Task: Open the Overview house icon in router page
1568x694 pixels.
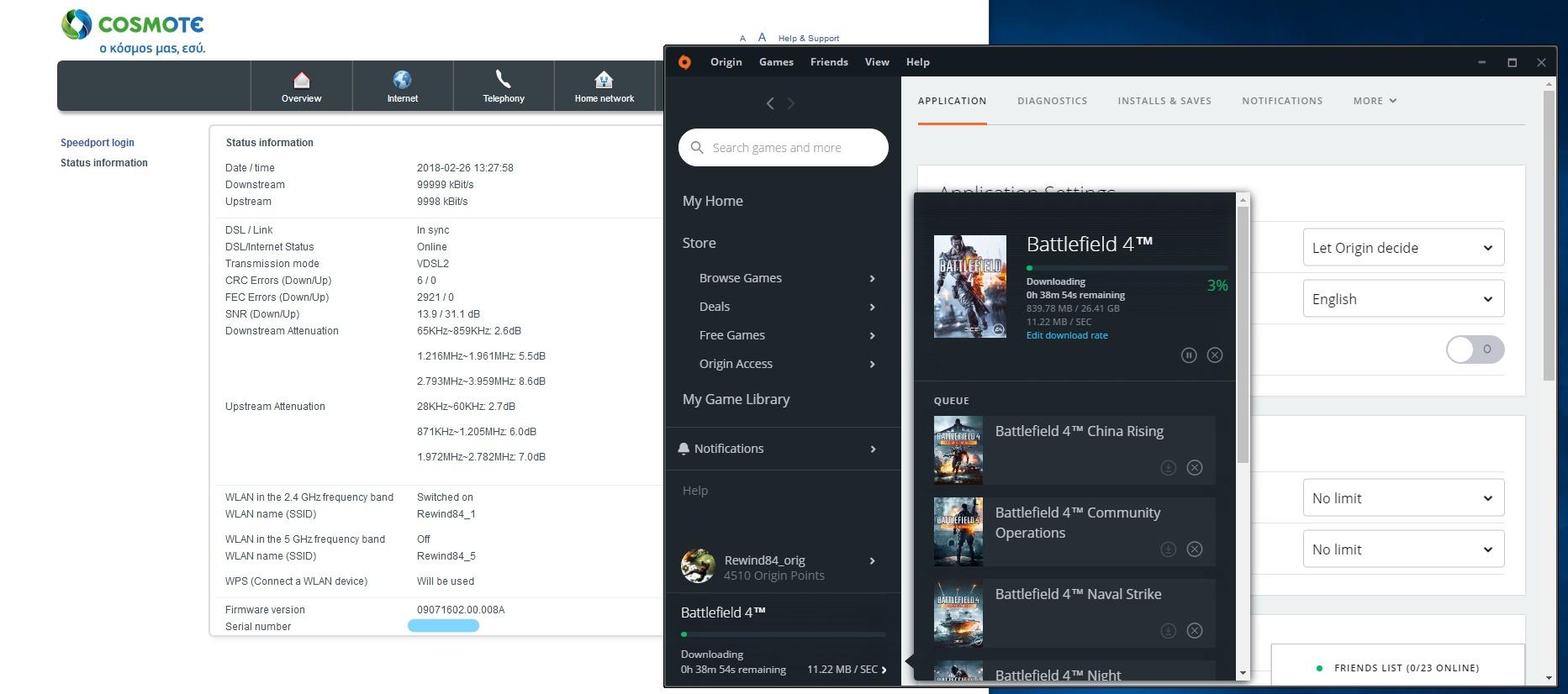Action: click(301, 81)
